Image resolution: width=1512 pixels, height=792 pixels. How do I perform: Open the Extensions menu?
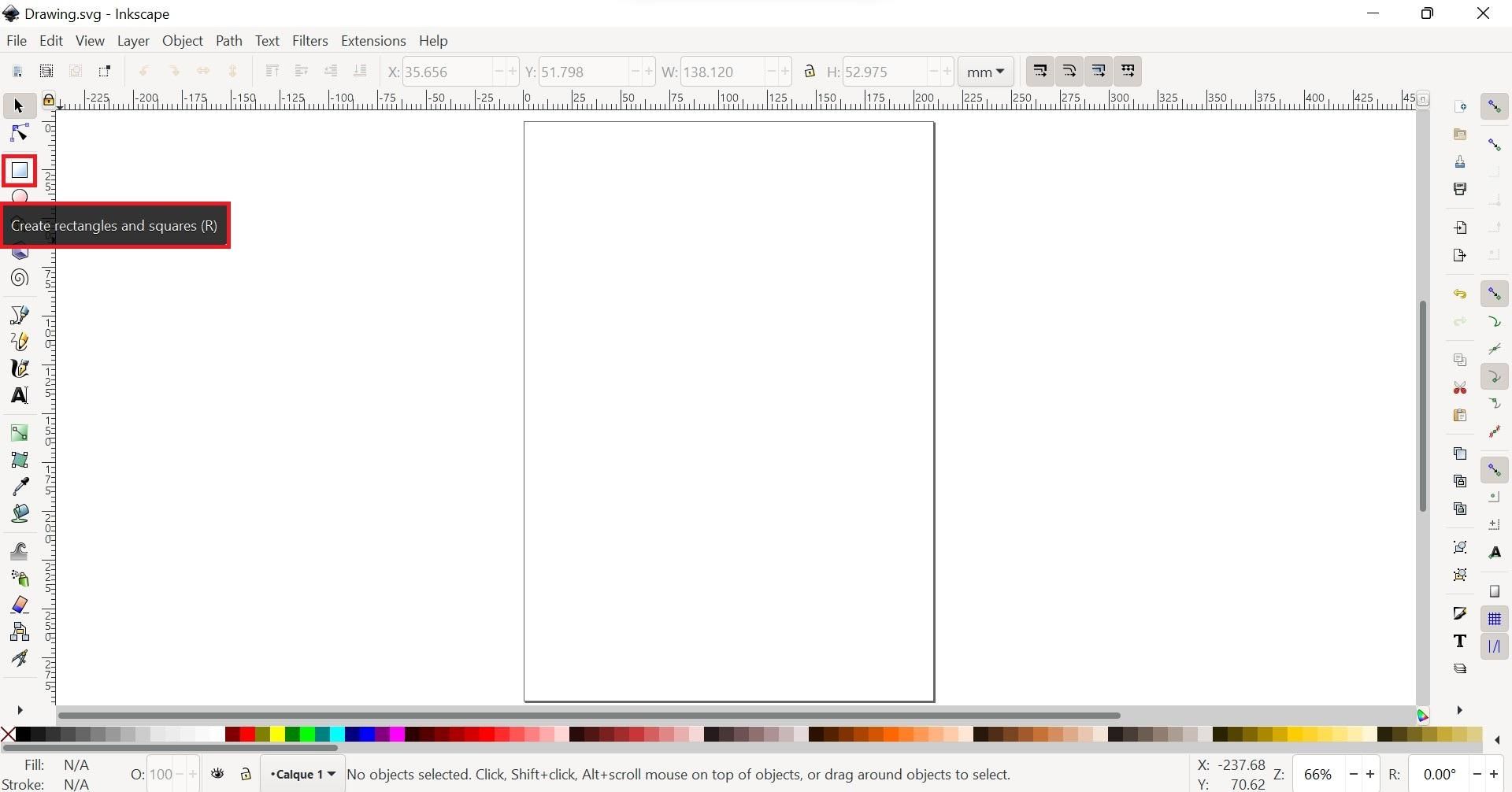tap(373, 41)
